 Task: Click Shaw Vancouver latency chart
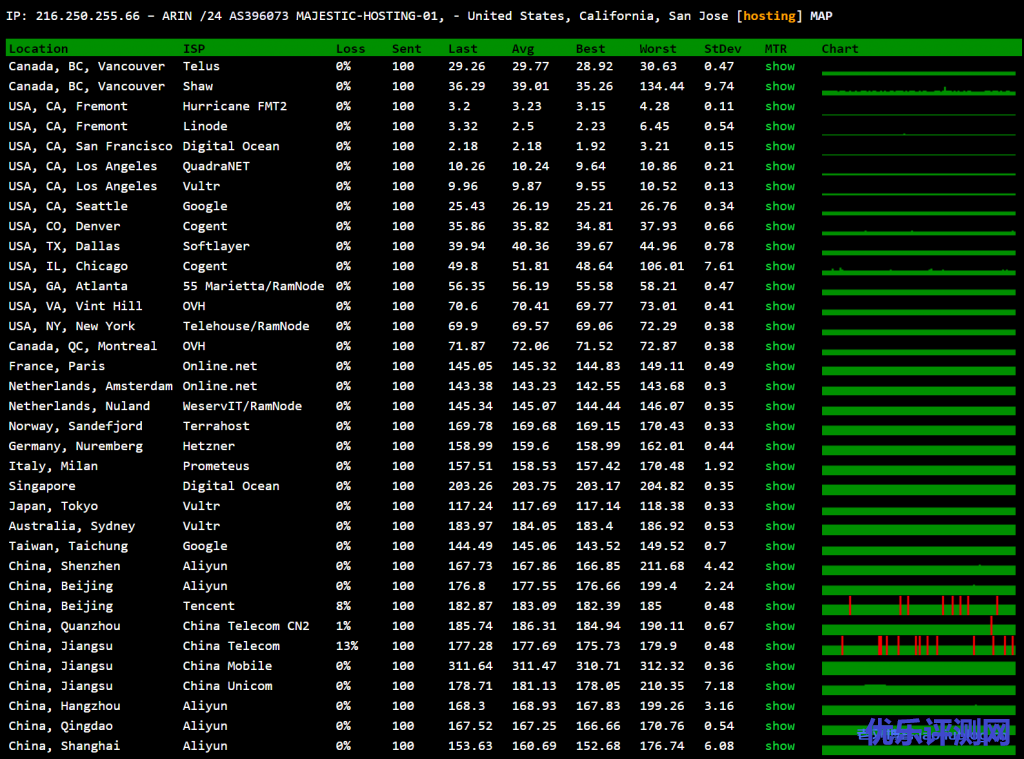tap(918, 88)
